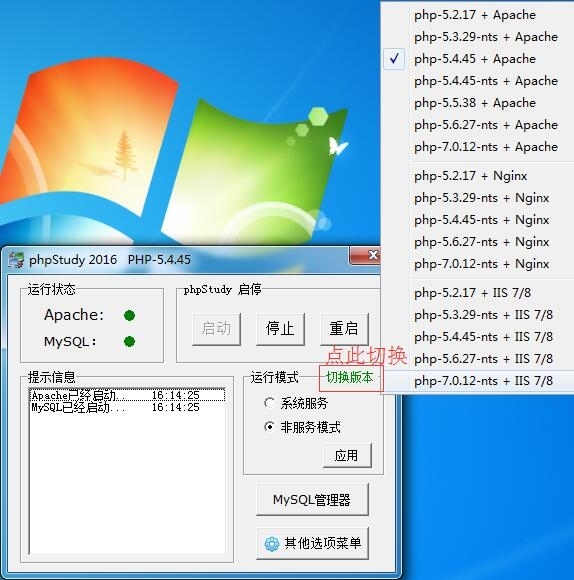Open the 其他选项菜单 options menu

(313, 543)
